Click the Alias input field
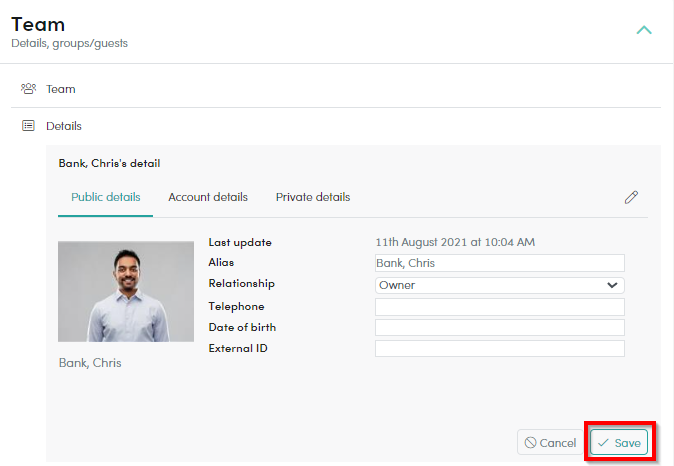 (x=499, y=263)
